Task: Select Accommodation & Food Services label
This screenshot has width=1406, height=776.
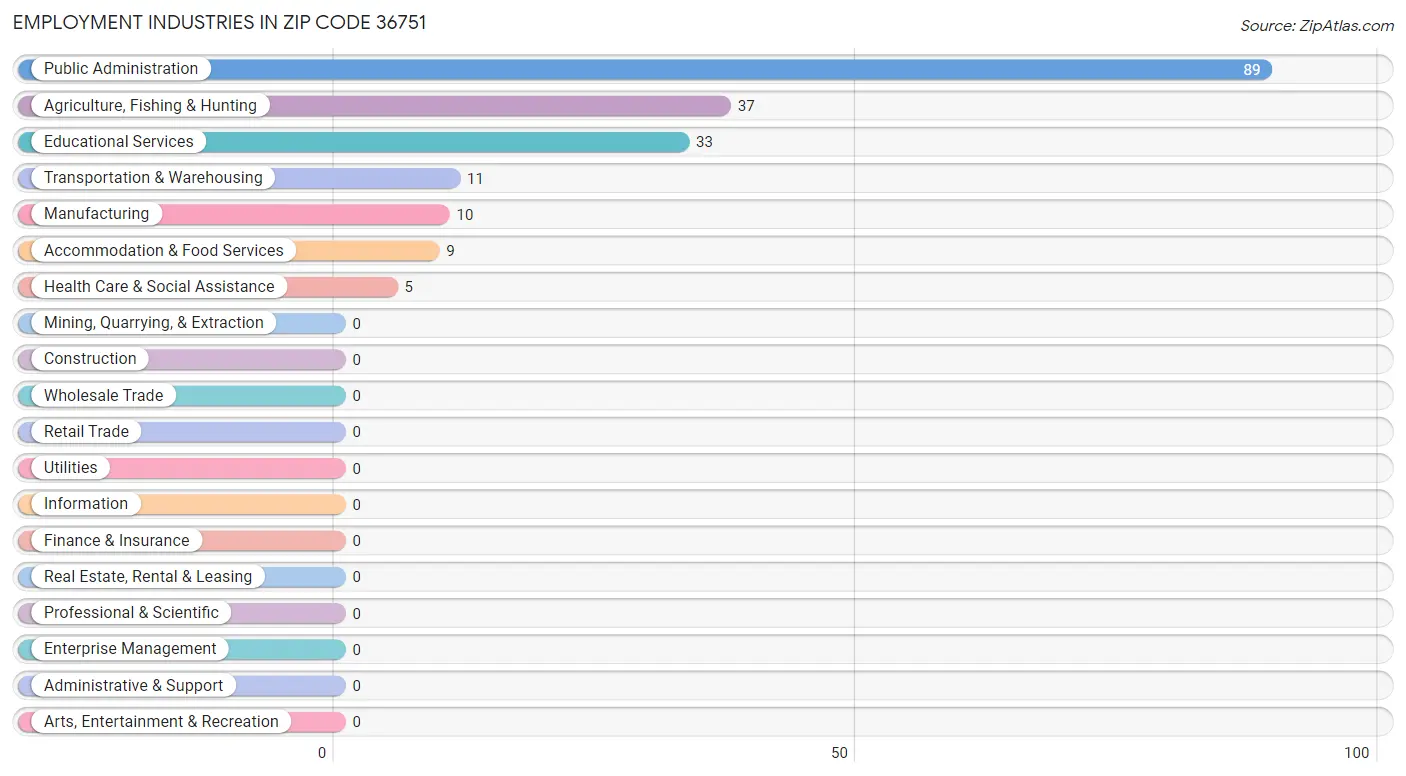Action: [164, 250]
